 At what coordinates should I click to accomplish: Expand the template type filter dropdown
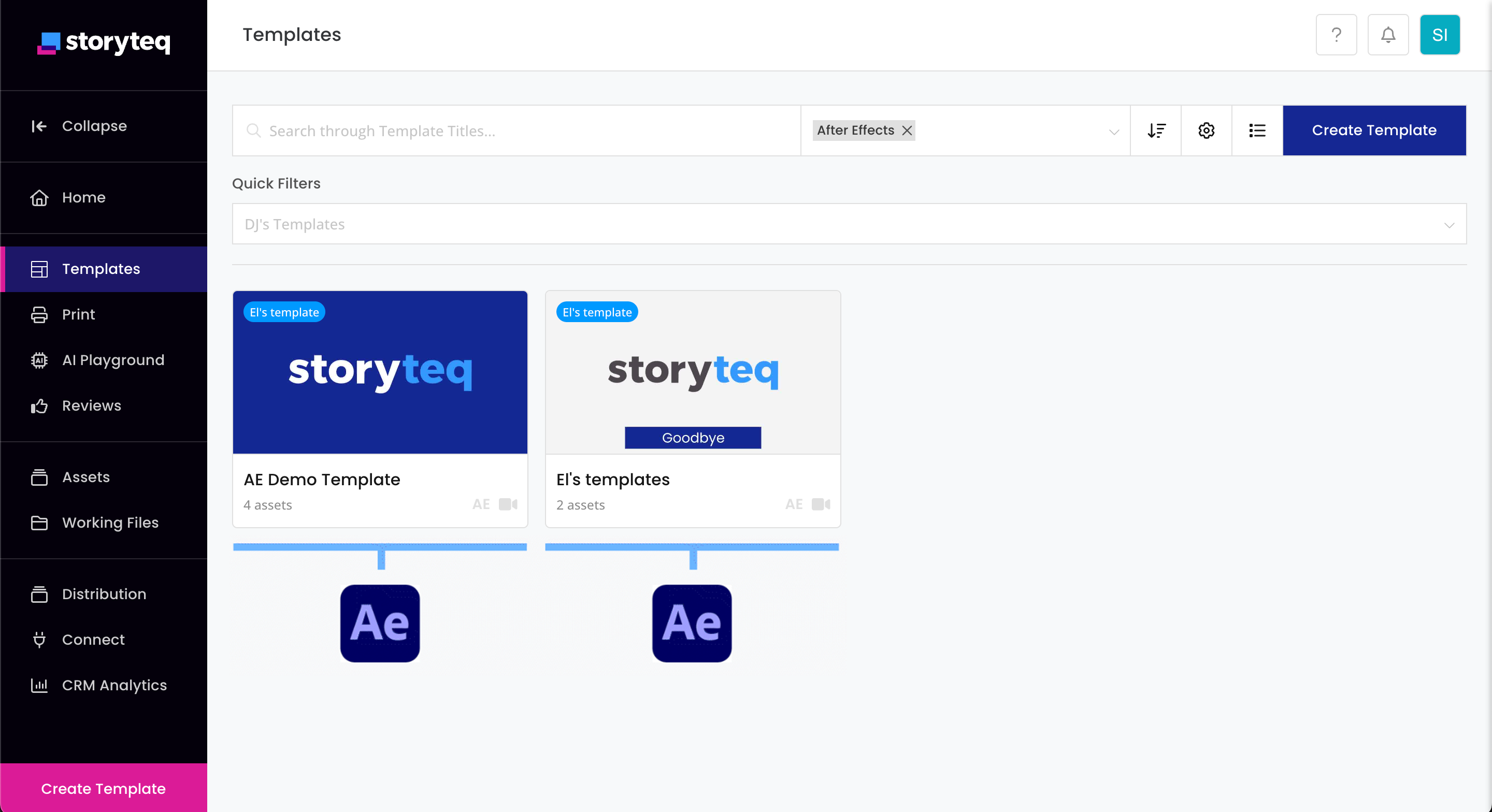click(x=1113, y=132)
